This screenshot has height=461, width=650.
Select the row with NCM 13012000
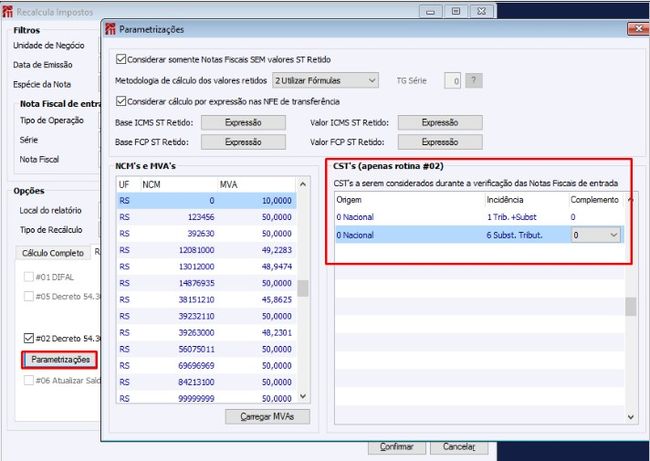click(206, 267)
